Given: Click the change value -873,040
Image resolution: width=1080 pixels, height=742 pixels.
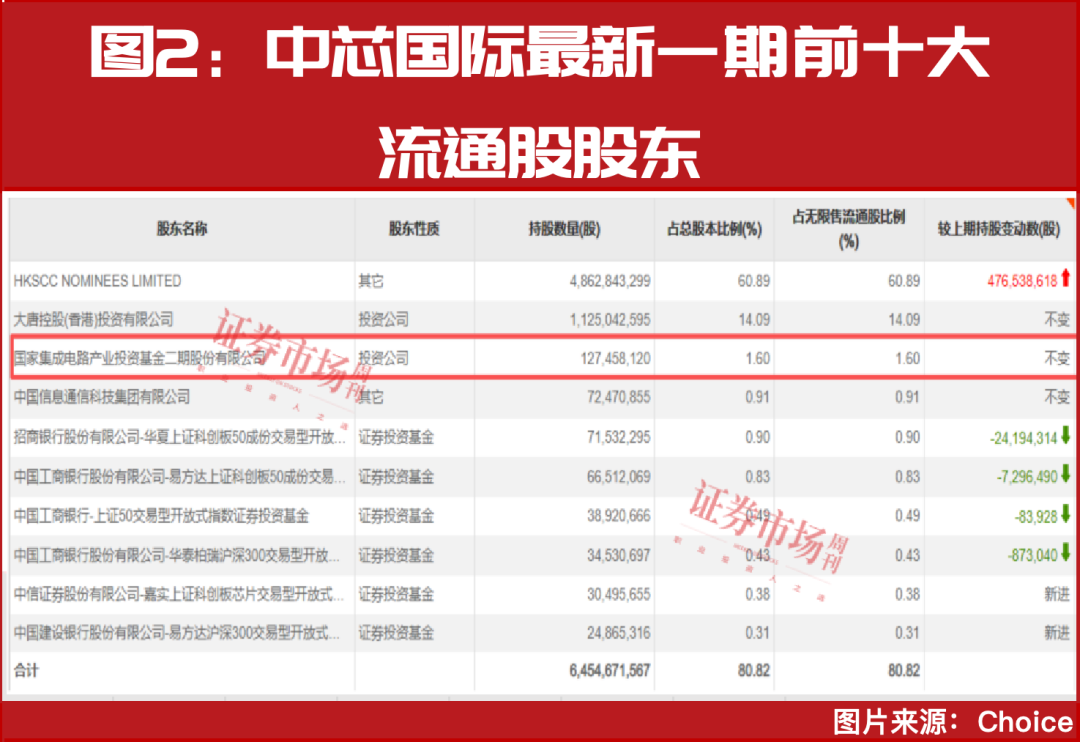Looking at the screenshot, I should click(x=1032, y=555).
